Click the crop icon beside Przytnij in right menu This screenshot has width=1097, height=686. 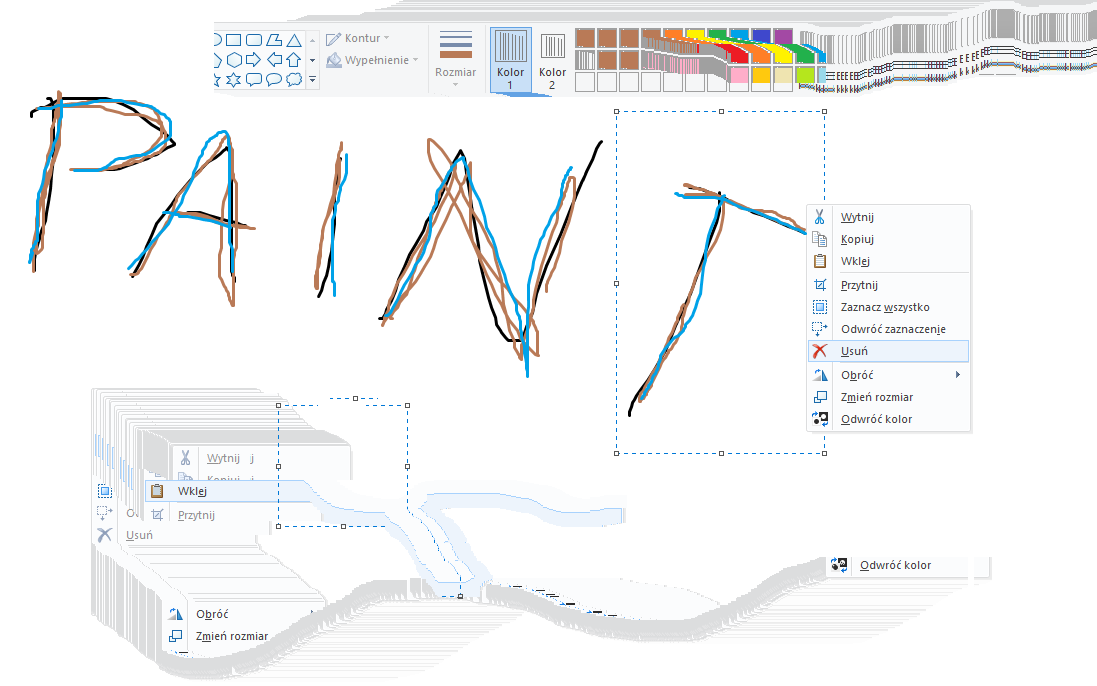point(819,285)
